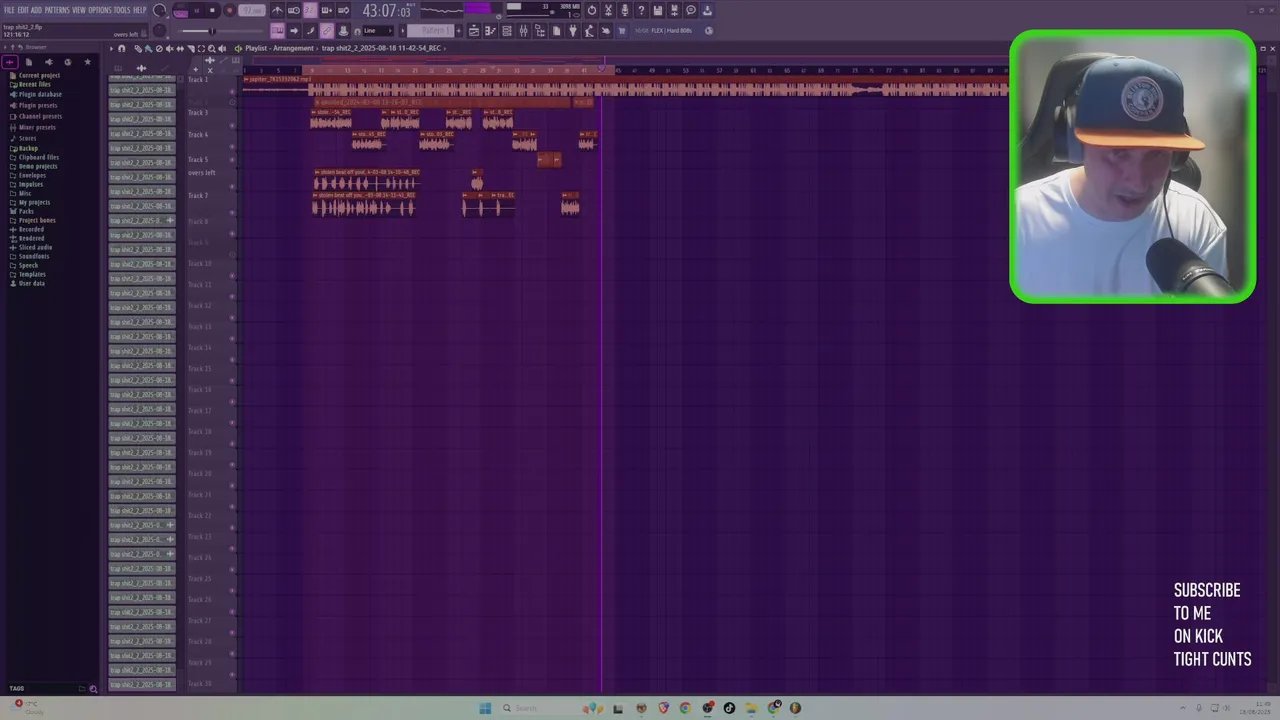The width and height of the screenshot is (1280, 720).
Task: Open the mixer window icon
Action: 523,31
